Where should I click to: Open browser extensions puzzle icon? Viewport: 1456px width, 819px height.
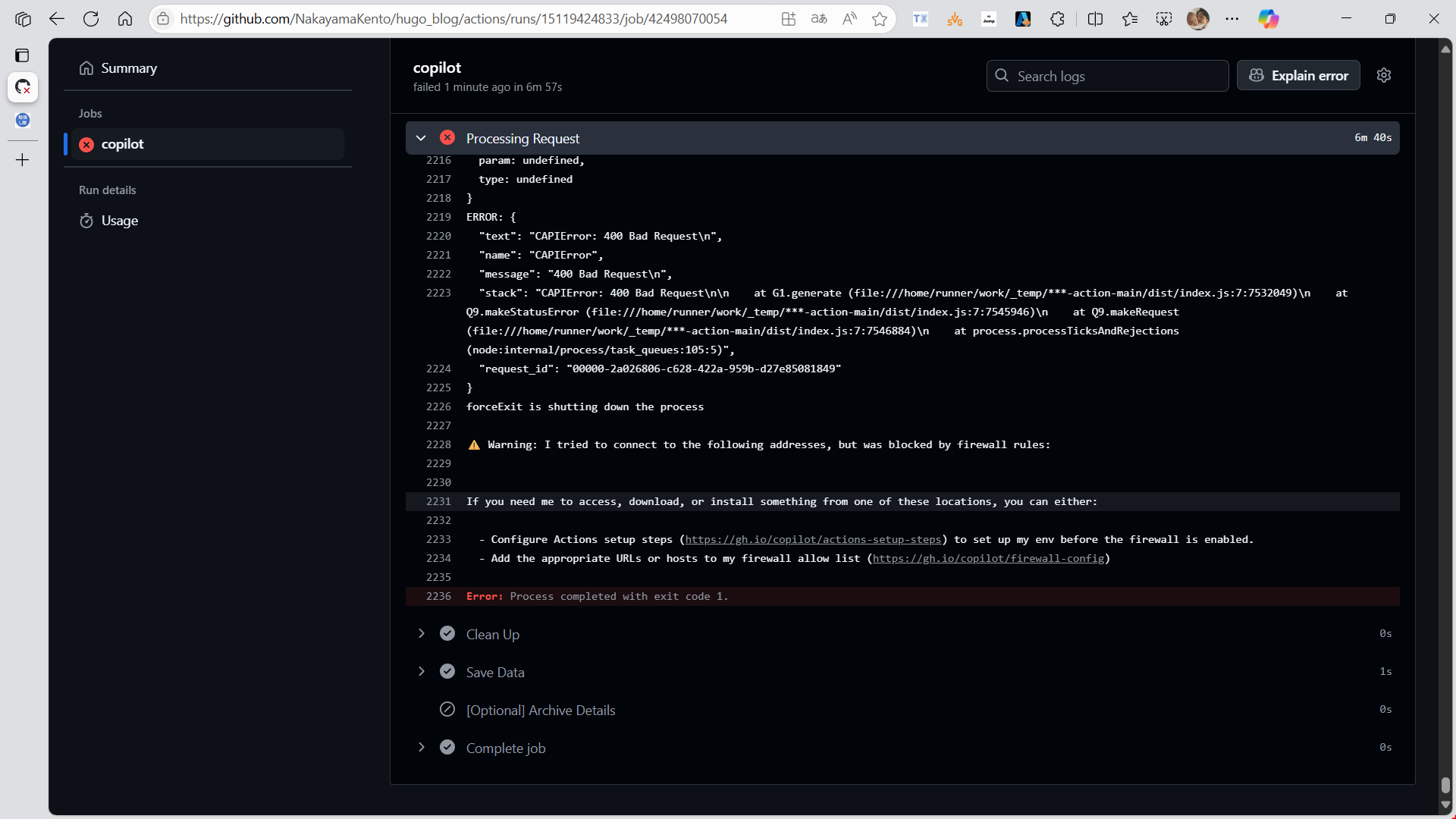click(1057, 19)
